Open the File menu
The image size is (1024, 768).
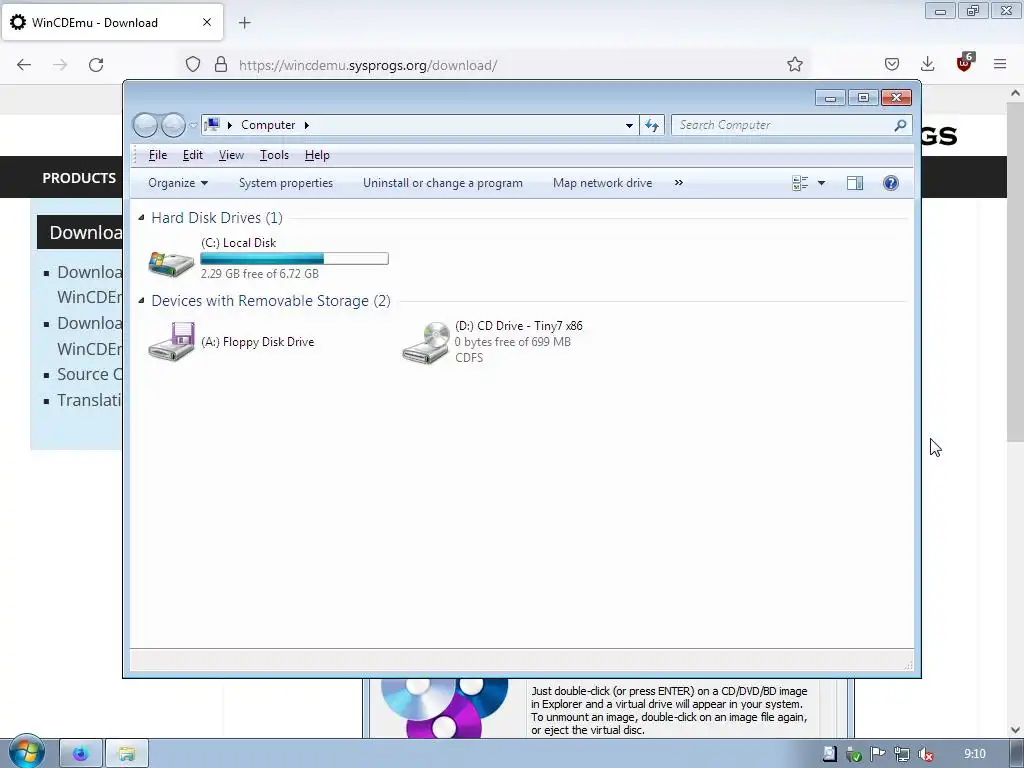157,155
